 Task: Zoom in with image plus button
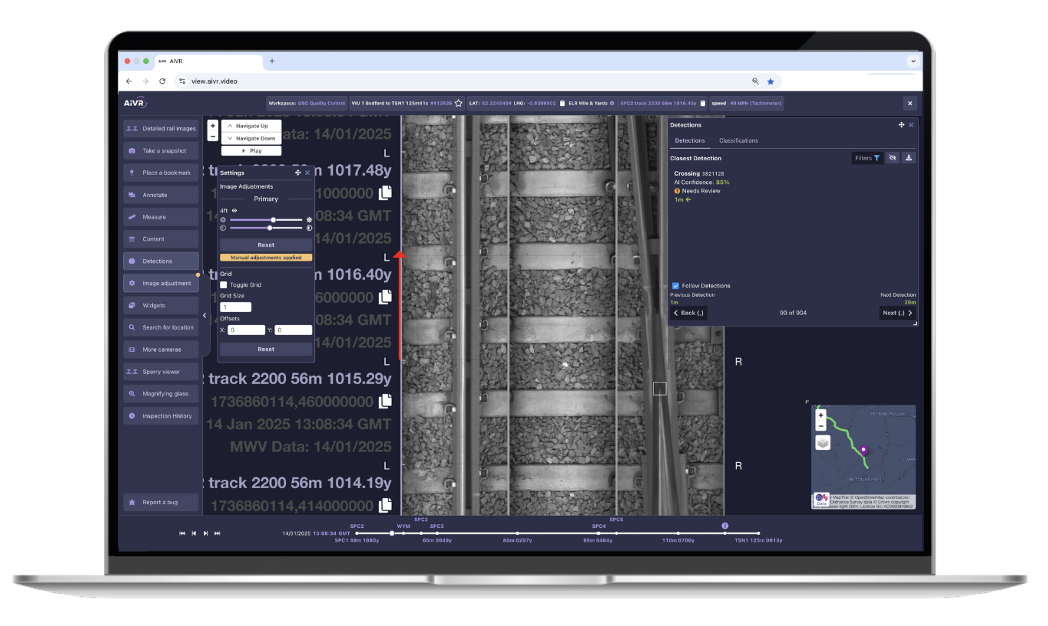[212, 126]
